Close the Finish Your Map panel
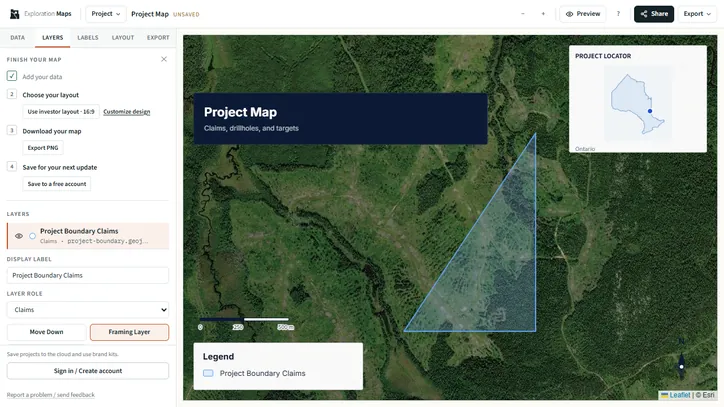Viewport: 724px width, 407px height. (x=164, y=59)
